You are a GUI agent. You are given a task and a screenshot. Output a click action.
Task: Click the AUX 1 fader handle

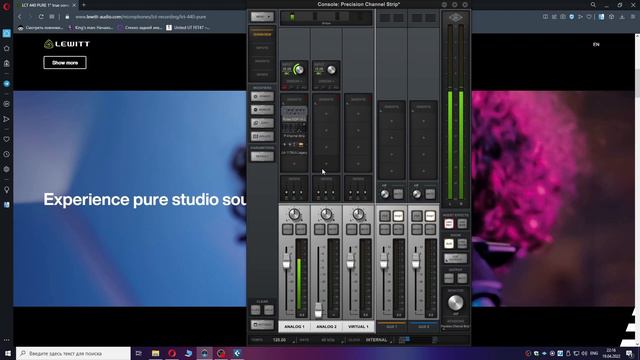point(384,262)
